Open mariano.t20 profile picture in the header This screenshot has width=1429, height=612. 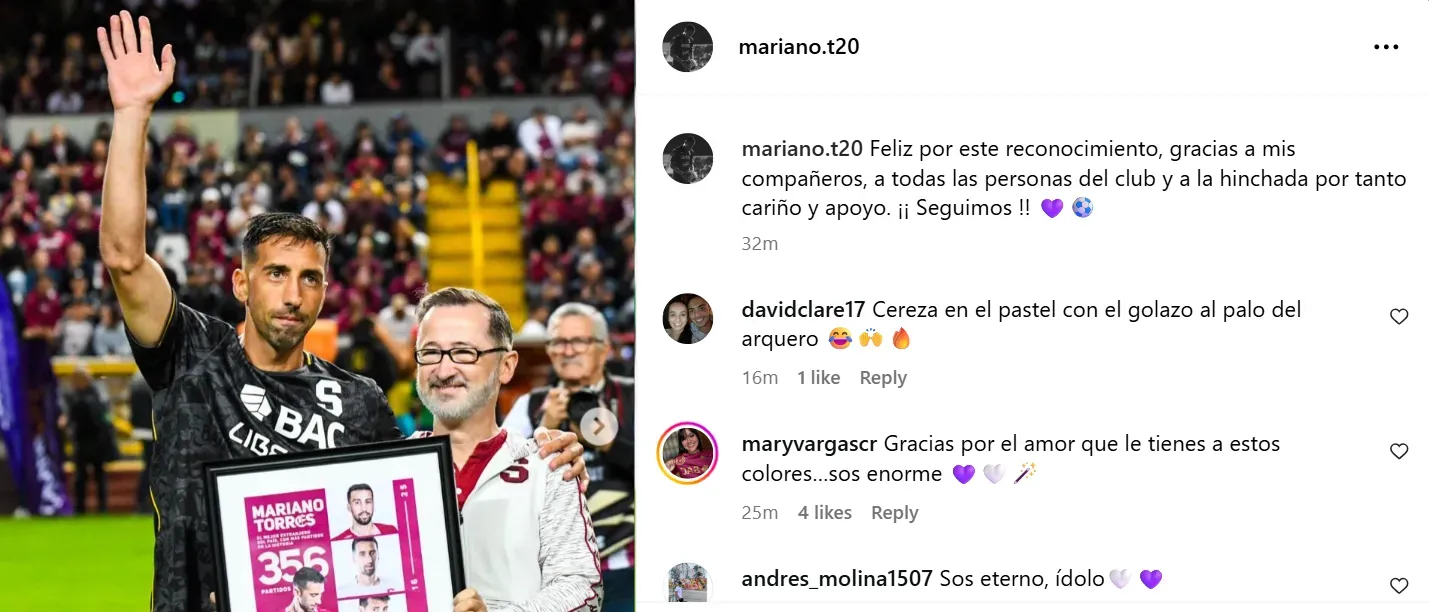pos(688,47)
